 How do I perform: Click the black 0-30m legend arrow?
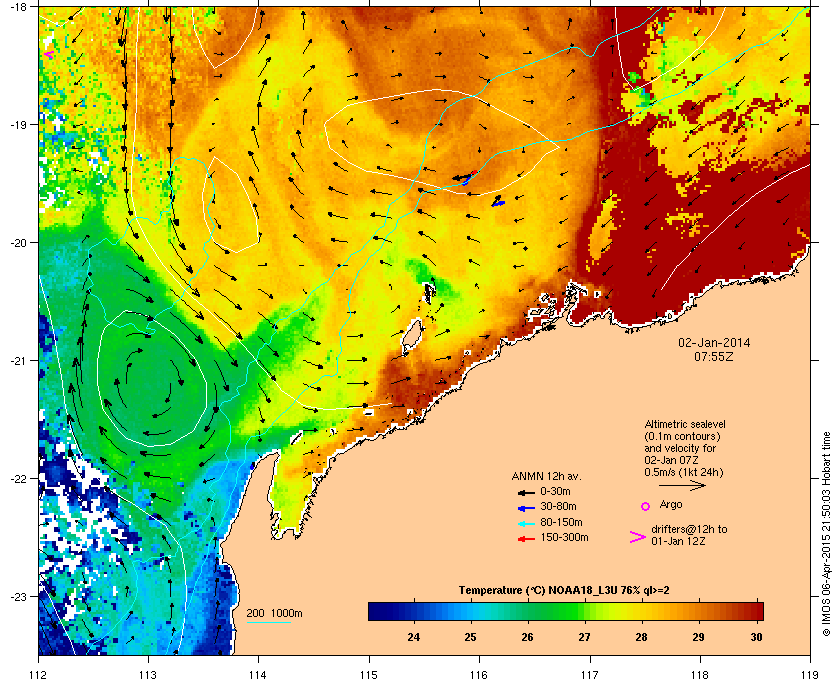pyautogui.click(x=526, y=492)
